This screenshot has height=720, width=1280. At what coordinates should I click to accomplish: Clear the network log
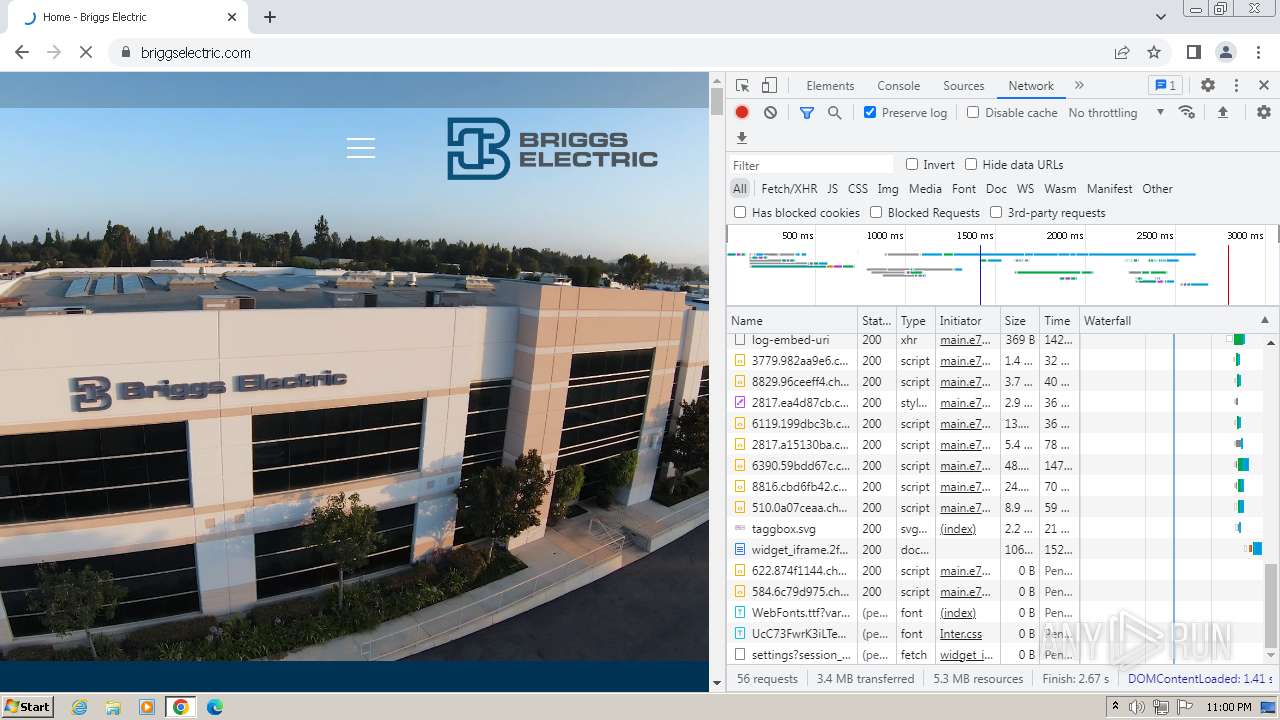(770, 113)
